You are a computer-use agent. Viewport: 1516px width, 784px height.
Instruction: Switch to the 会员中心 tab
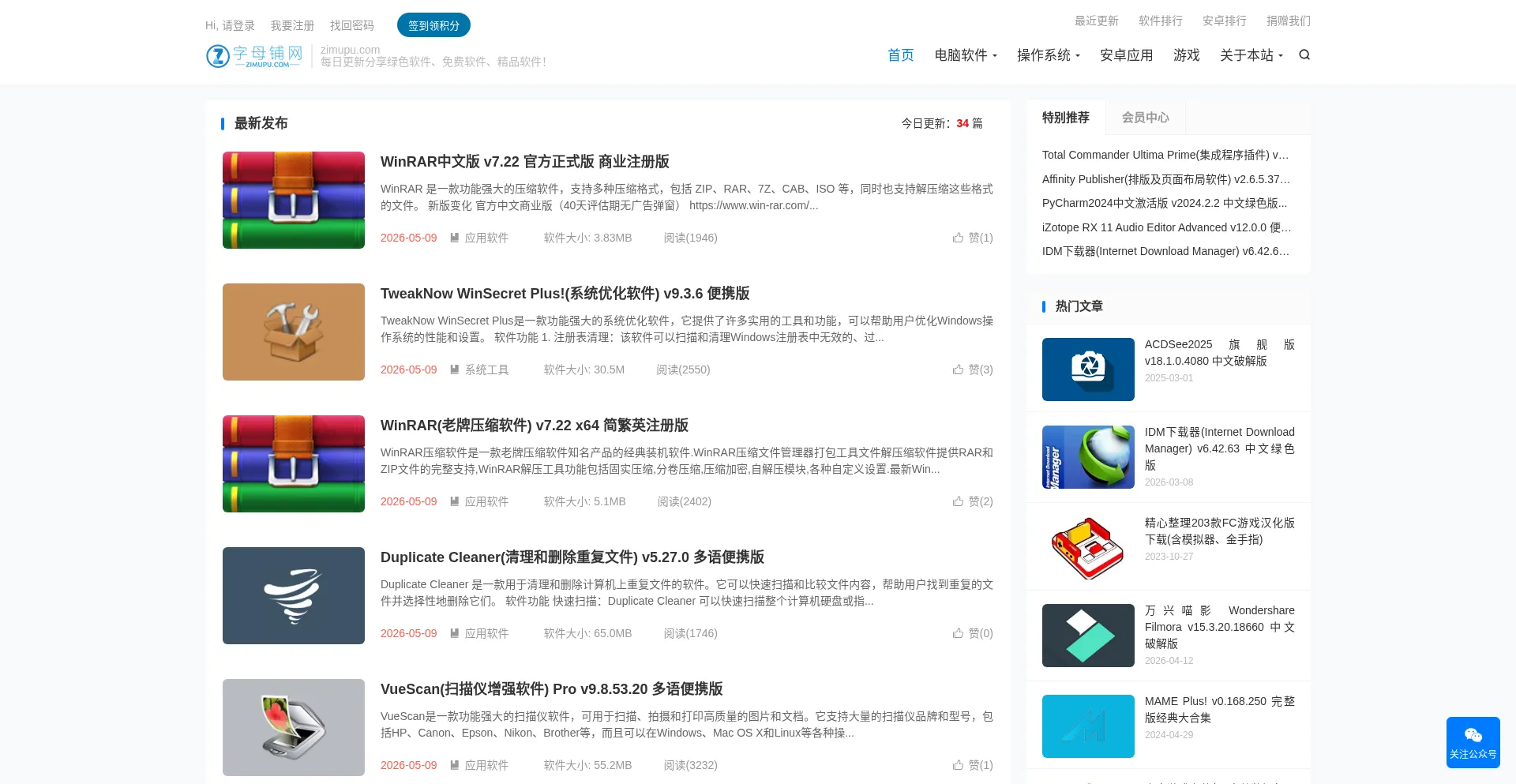(1146, 118)
